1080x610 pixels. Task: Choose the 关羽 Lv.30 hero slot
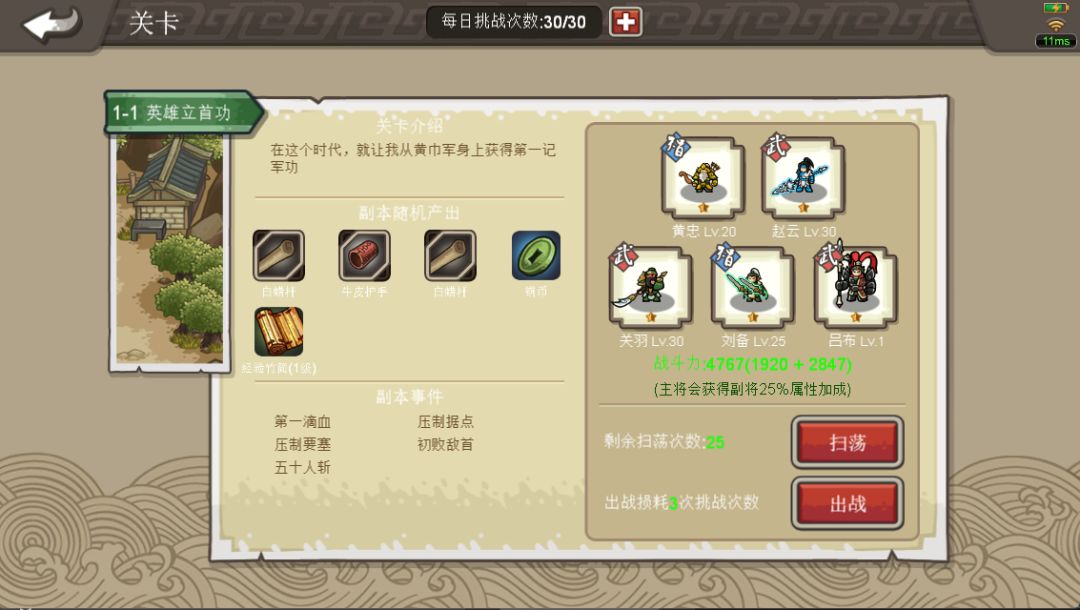pos(651,287)
